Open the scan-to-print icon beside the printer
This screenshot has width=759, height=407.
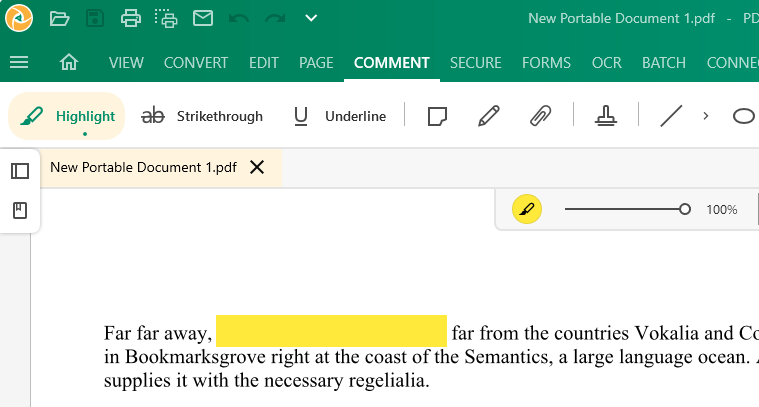(x=166, y=18)
